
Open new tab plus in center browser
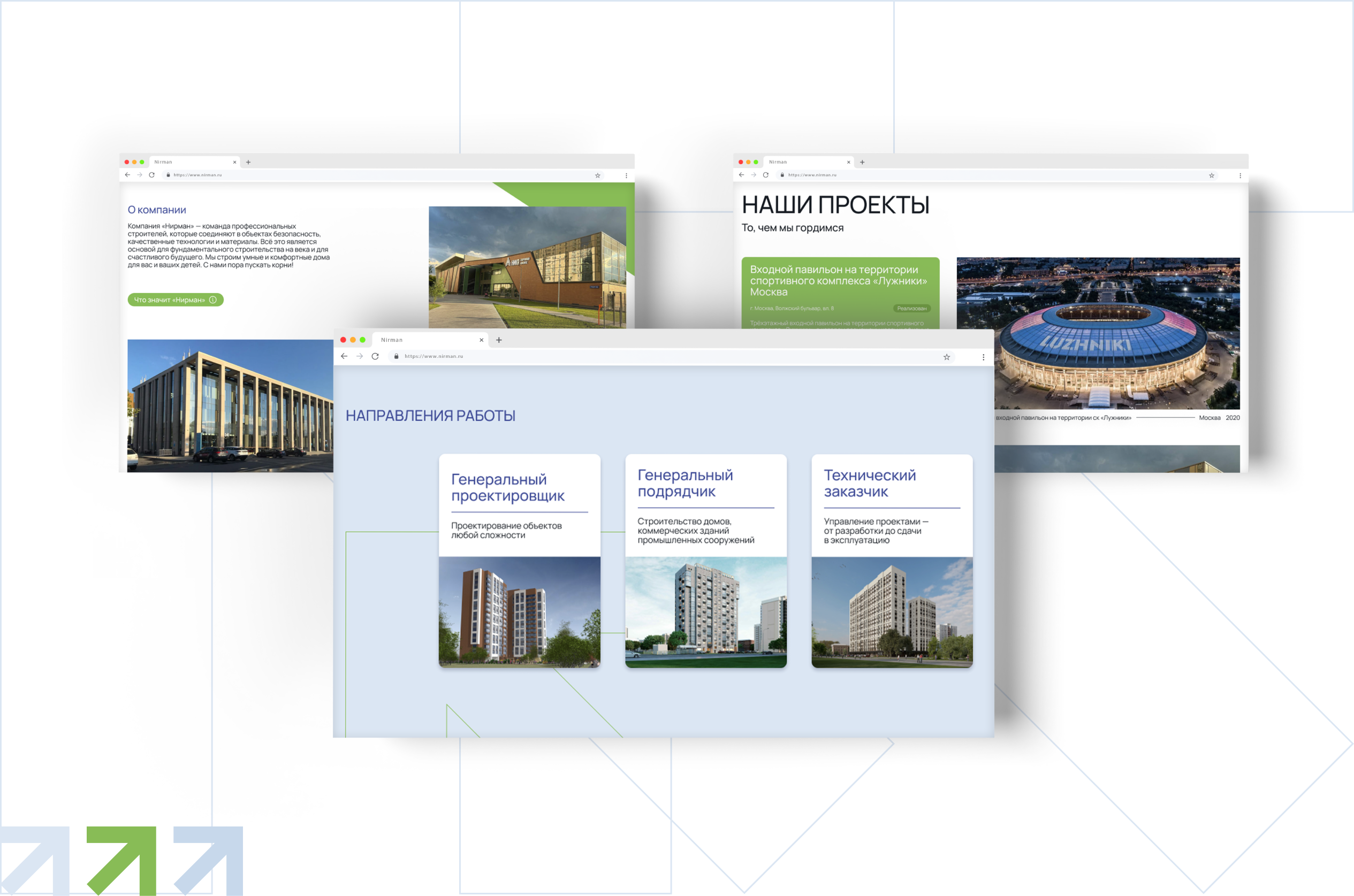[499, 340]
